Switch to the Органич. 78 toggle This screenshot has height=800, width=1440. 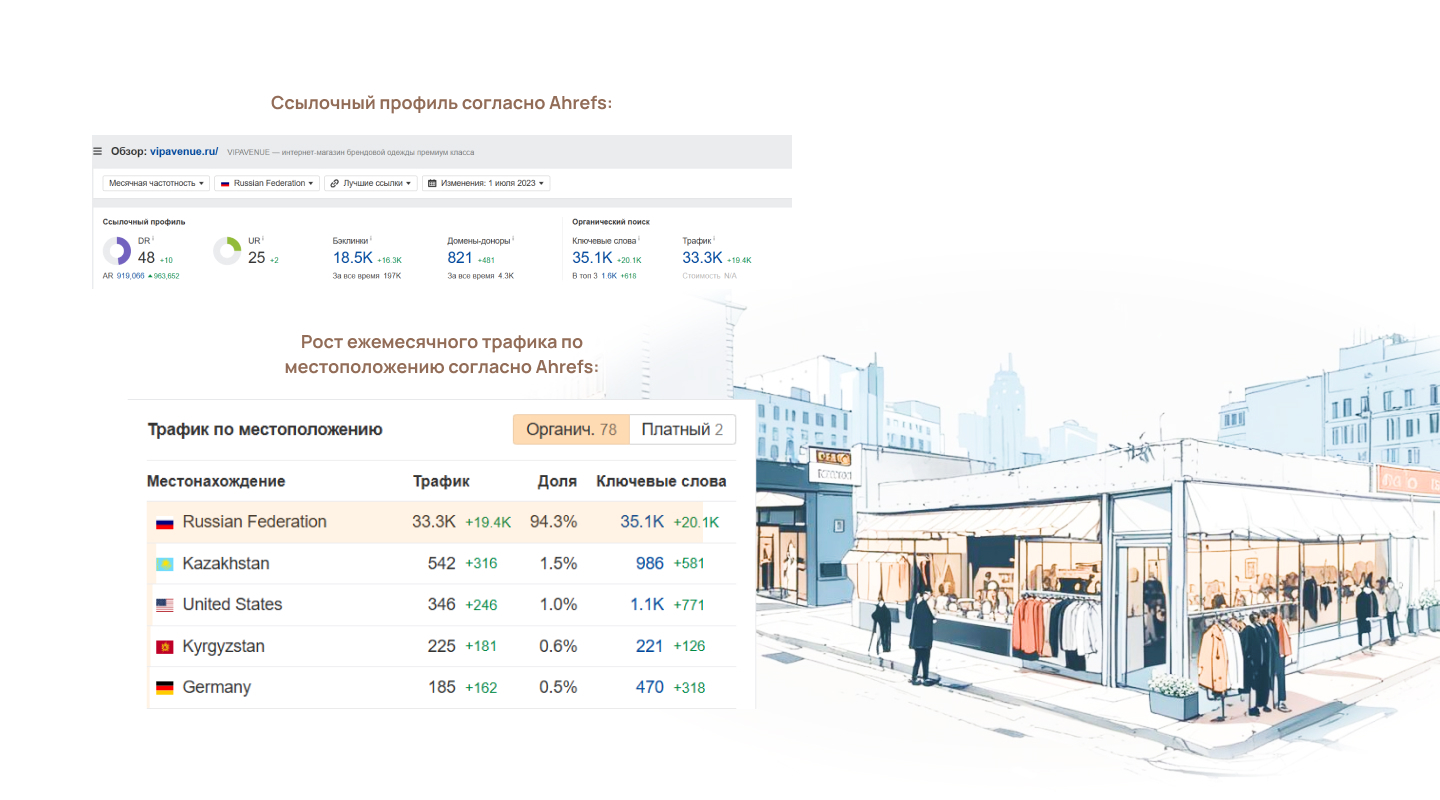(571, 430)
